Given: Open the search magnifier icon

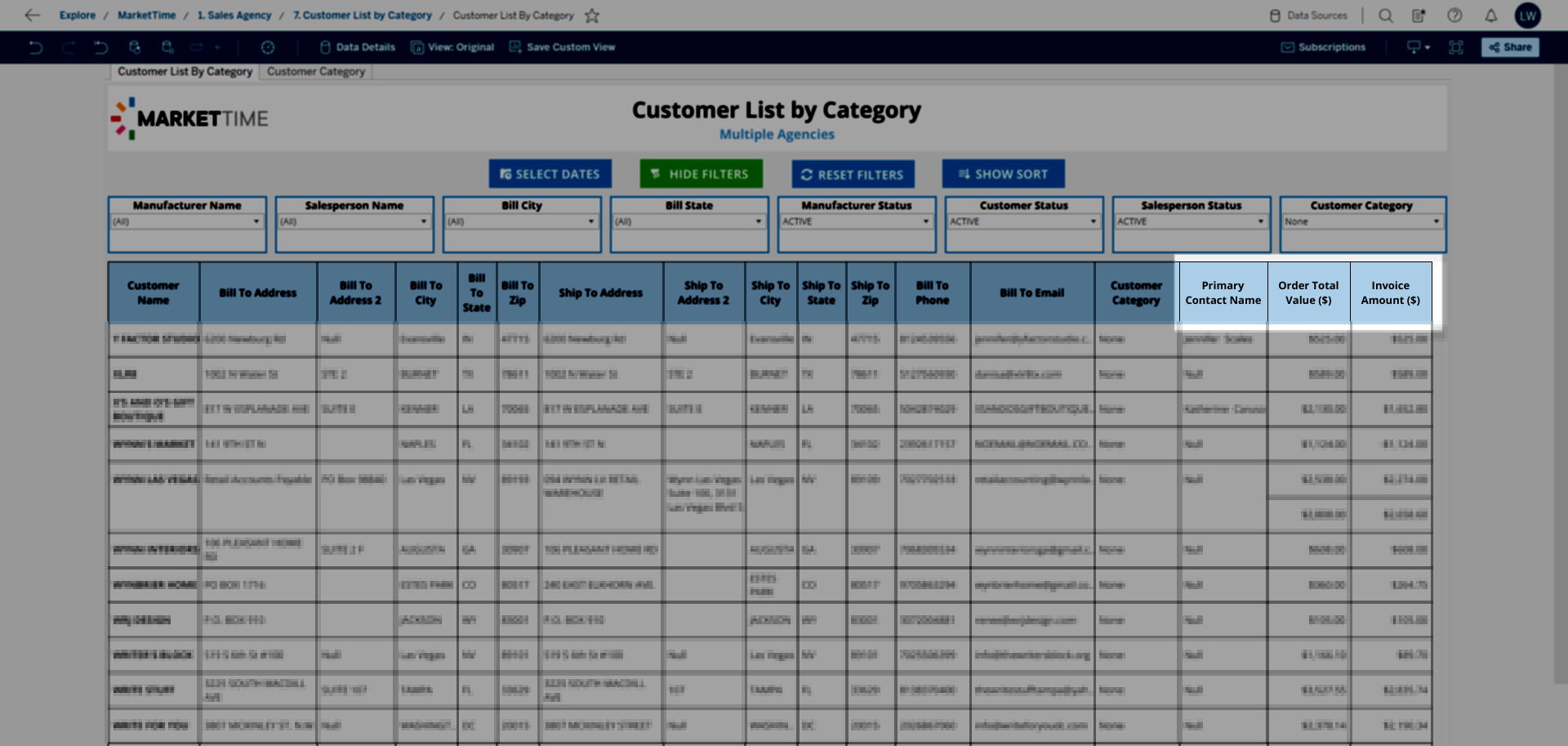Looking at the screenshot, I should [1385, 15].
